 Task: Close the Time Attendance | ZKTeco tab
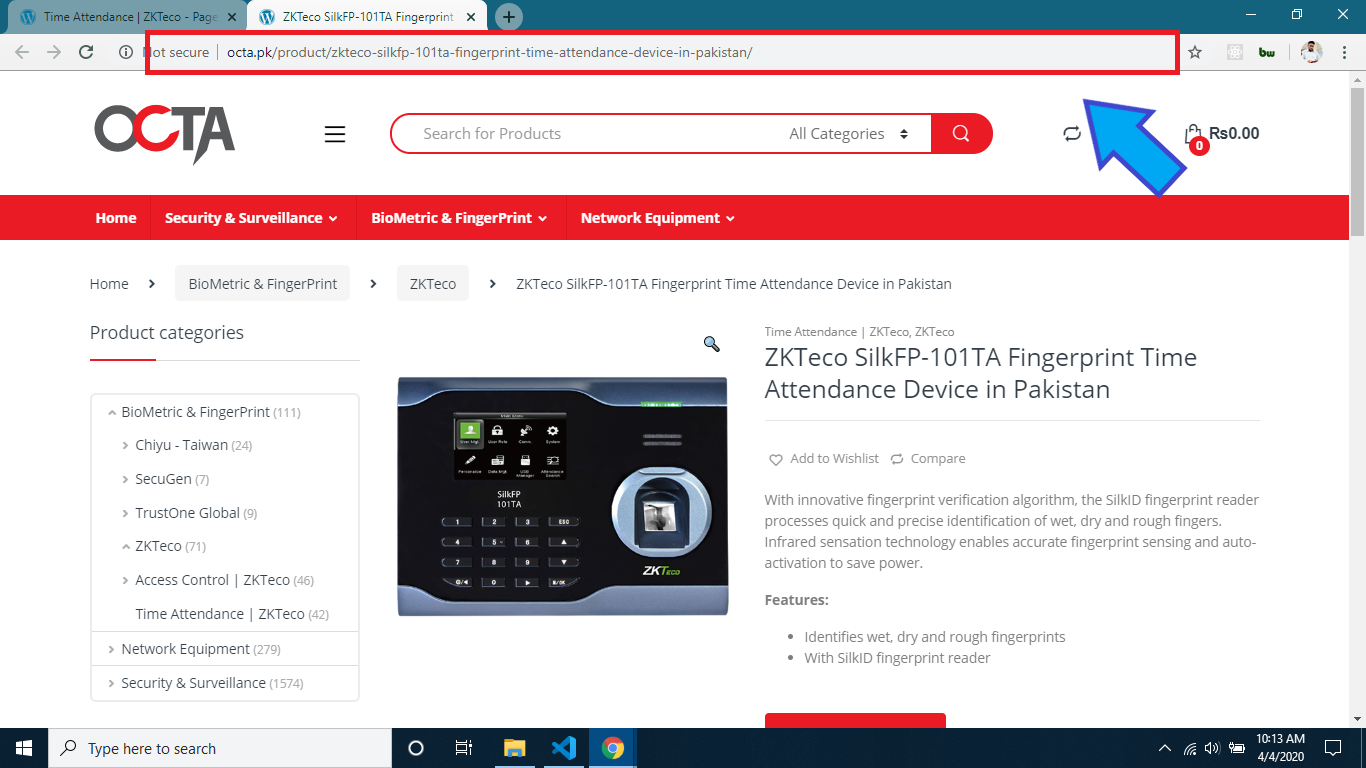click(x=232, y=17)
